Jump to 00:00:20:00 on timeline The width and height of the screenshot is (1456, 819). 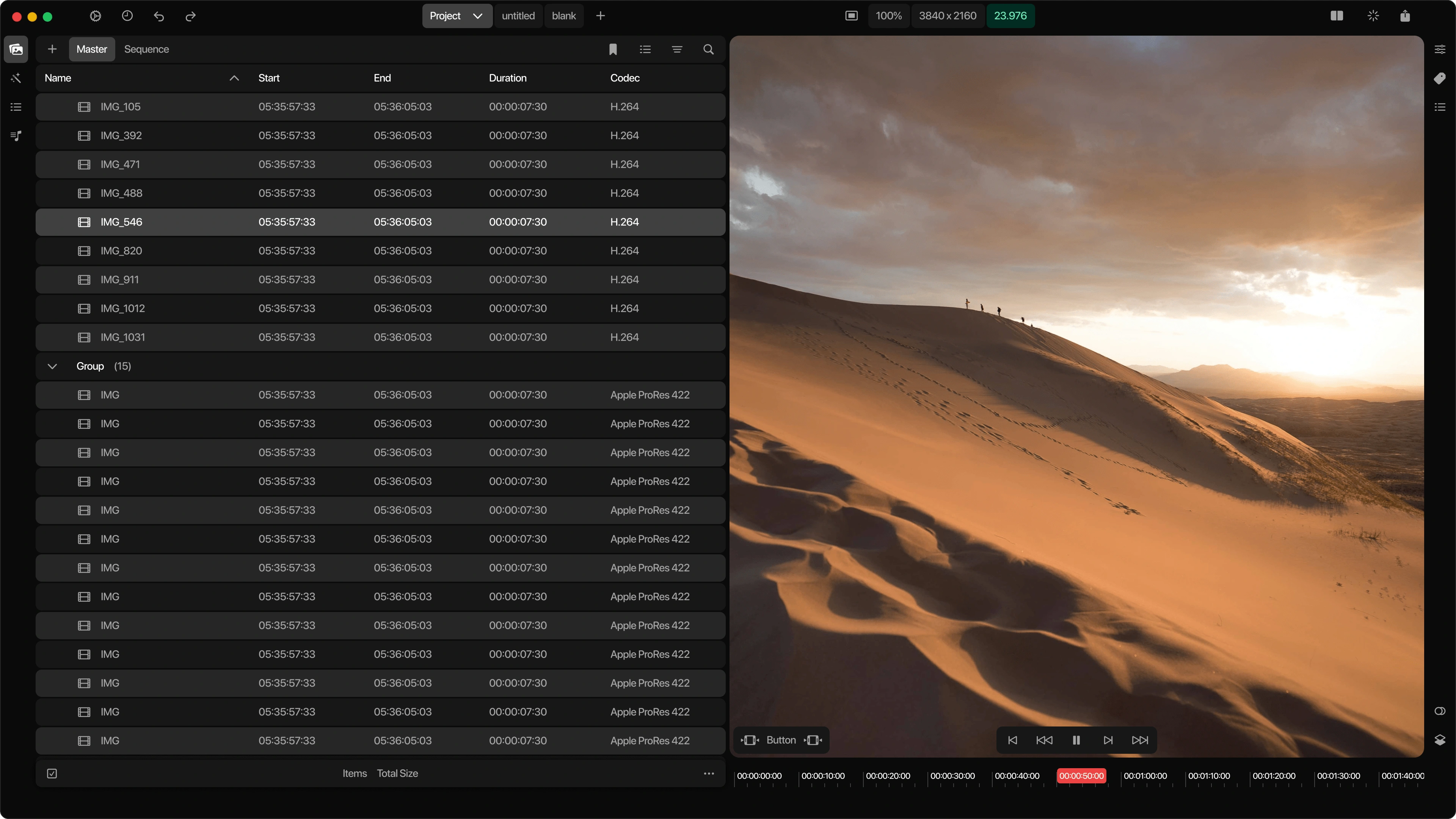click(887, 775)
